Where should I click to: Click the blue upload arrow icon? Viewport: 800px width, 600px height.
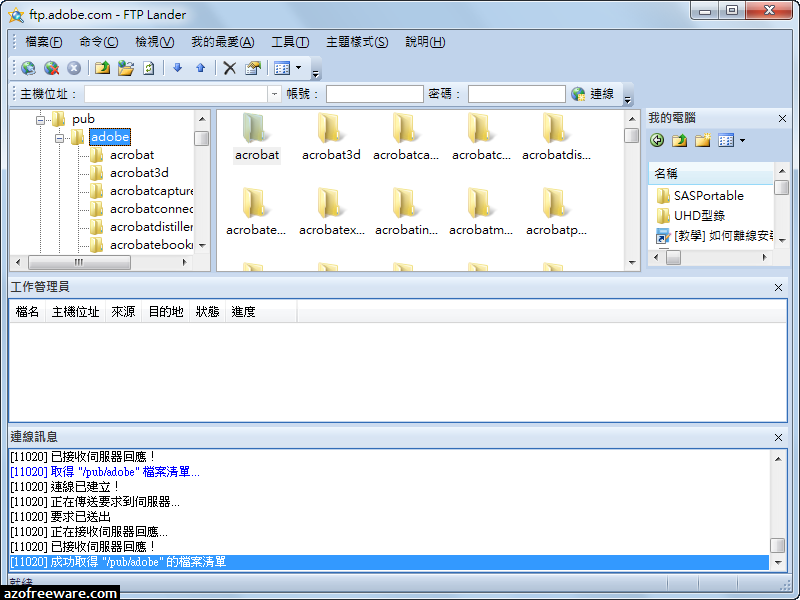pyautogui.click(x=201, y=68)
